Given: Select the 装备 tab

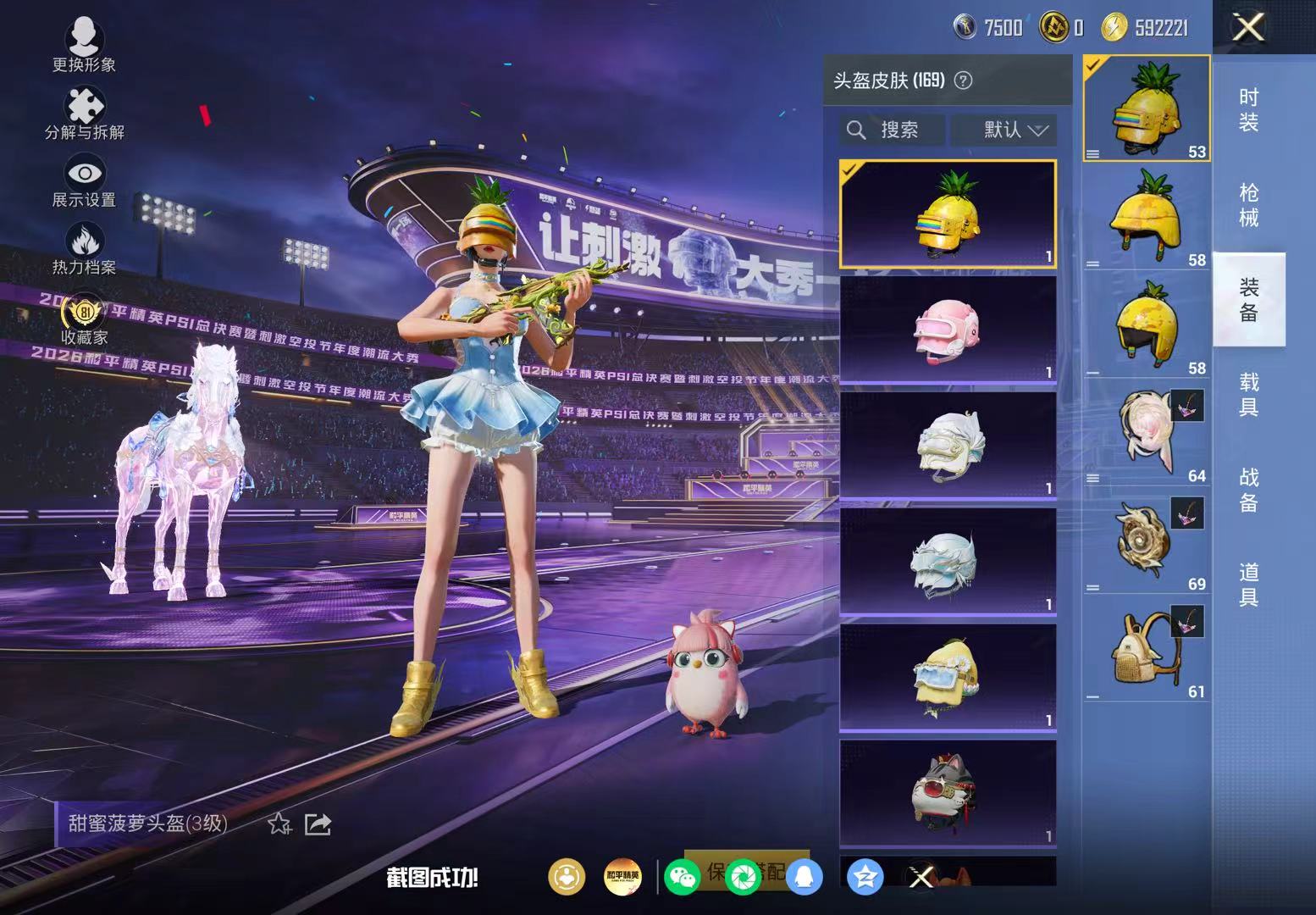Looking at the screenshot, I should [x=1249, y=300].
